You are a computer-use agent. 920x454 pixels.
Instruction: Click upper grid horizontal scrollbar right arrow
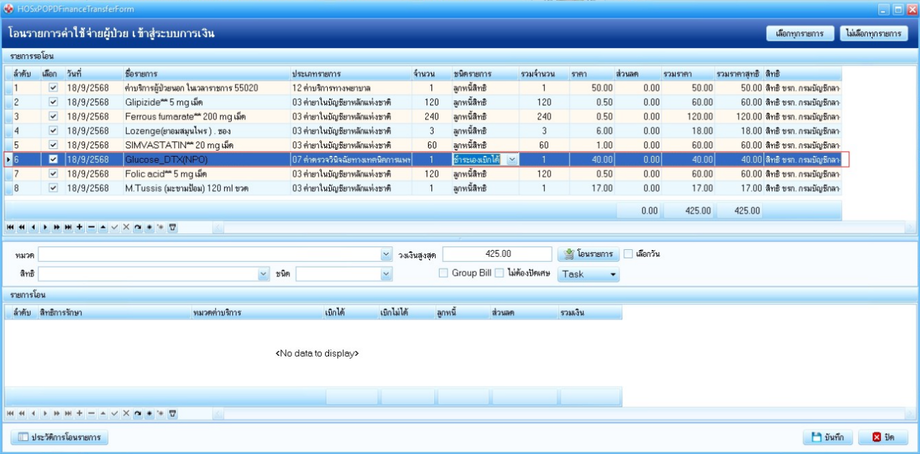coord(911,227)
